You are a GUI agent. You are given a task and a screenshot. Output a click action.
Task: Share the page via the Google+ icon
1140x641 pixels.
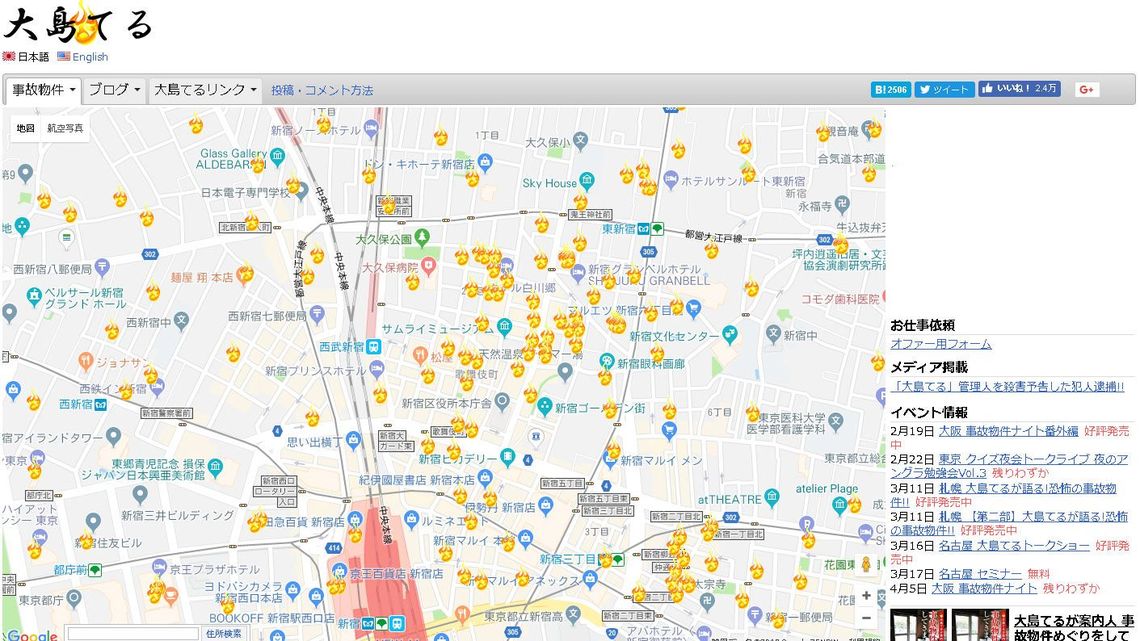(x=1087, y=90)
